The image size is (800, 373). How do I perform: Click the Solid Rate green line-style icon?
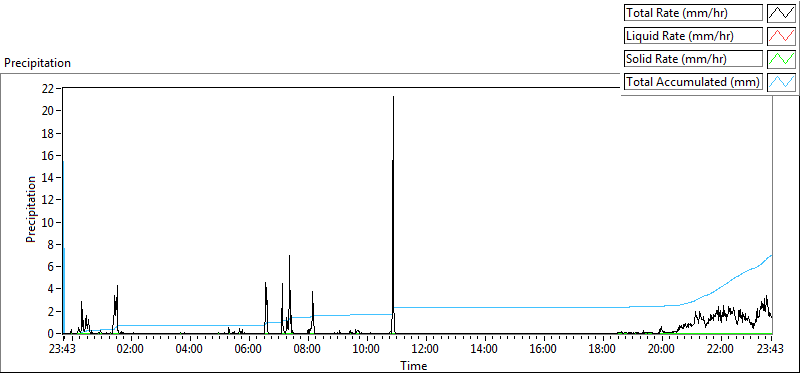tap(782, 59)
